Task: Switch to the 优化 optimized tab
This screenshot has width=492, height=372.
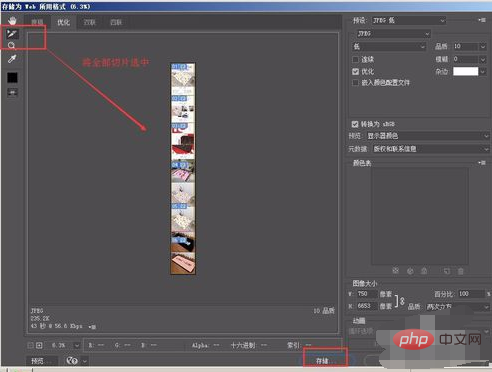Action: (x=63, y=22)
